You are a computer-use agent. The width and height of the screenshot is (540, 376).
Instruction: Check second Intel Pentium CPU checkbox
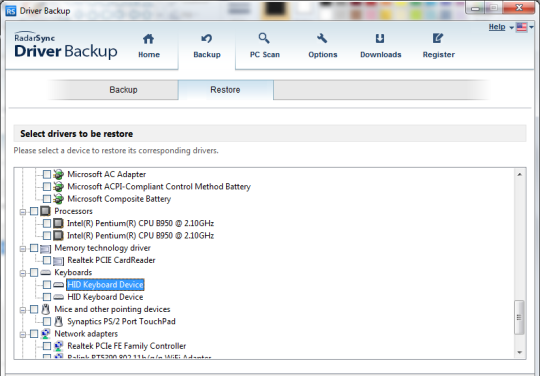pyautogui.click(x=47, y=236)
